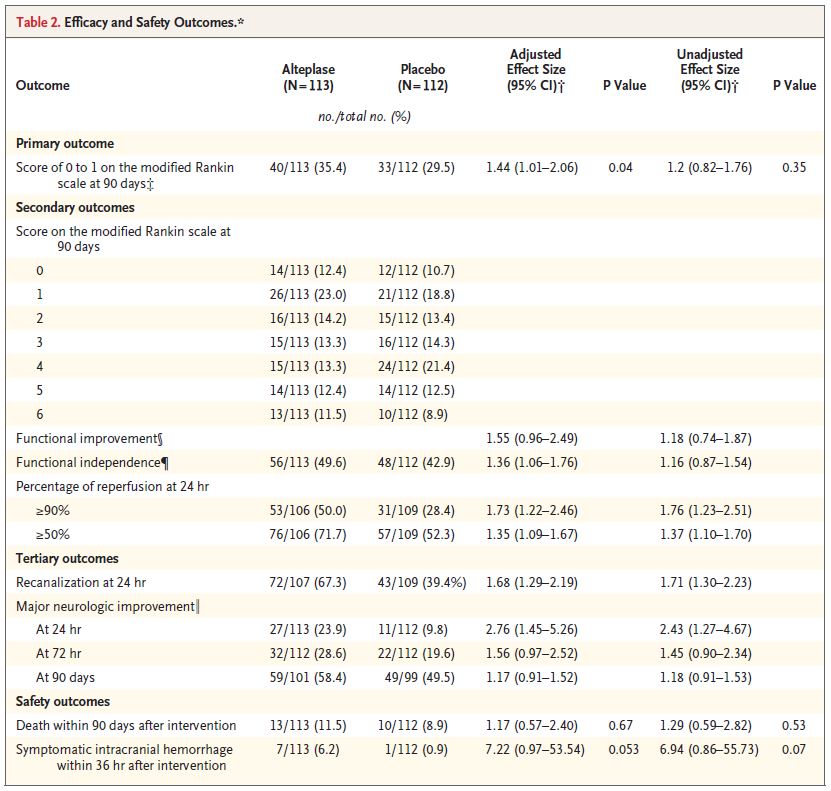Select the Alteplase (N=113) column header

click(x=308, y=77)
